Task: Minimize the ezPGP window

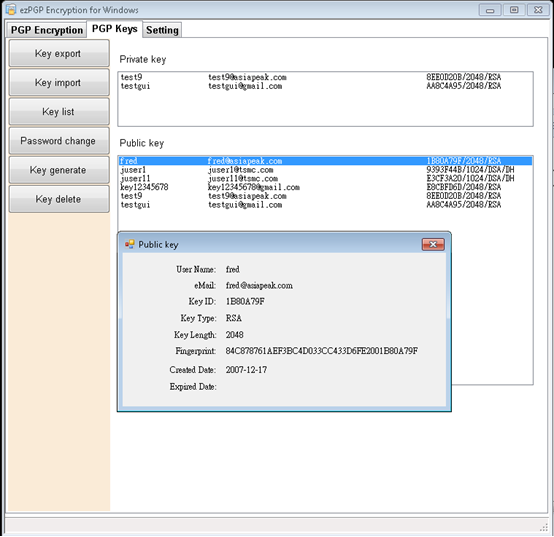Action: click(x=490, y=10)
